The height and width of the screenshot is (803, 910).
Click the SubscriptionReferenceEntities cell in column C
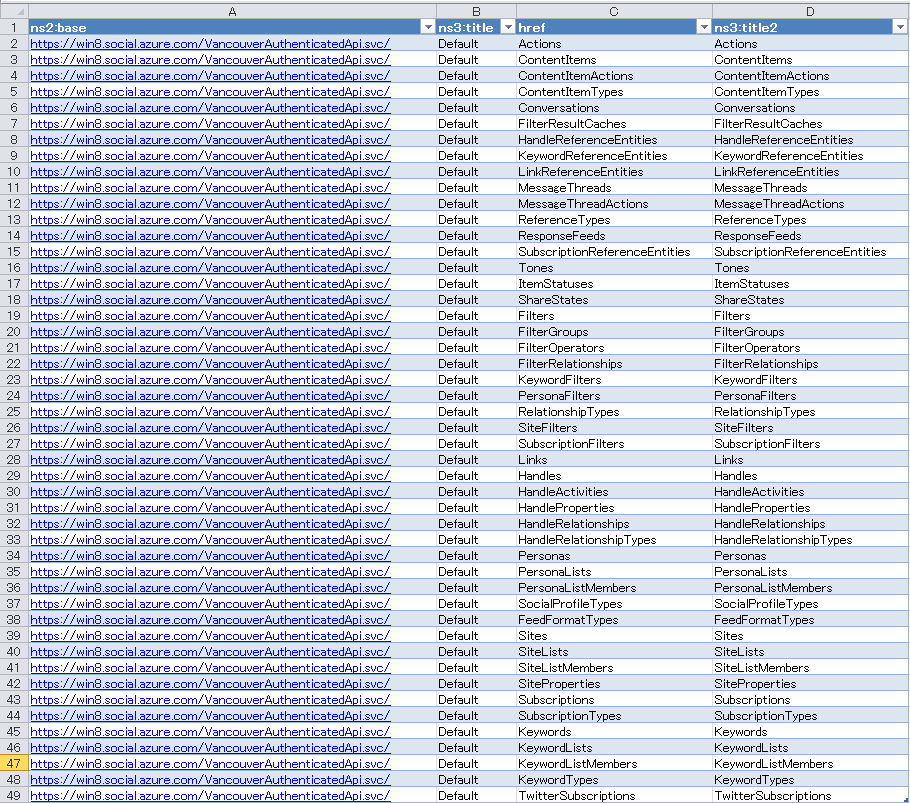604,252
